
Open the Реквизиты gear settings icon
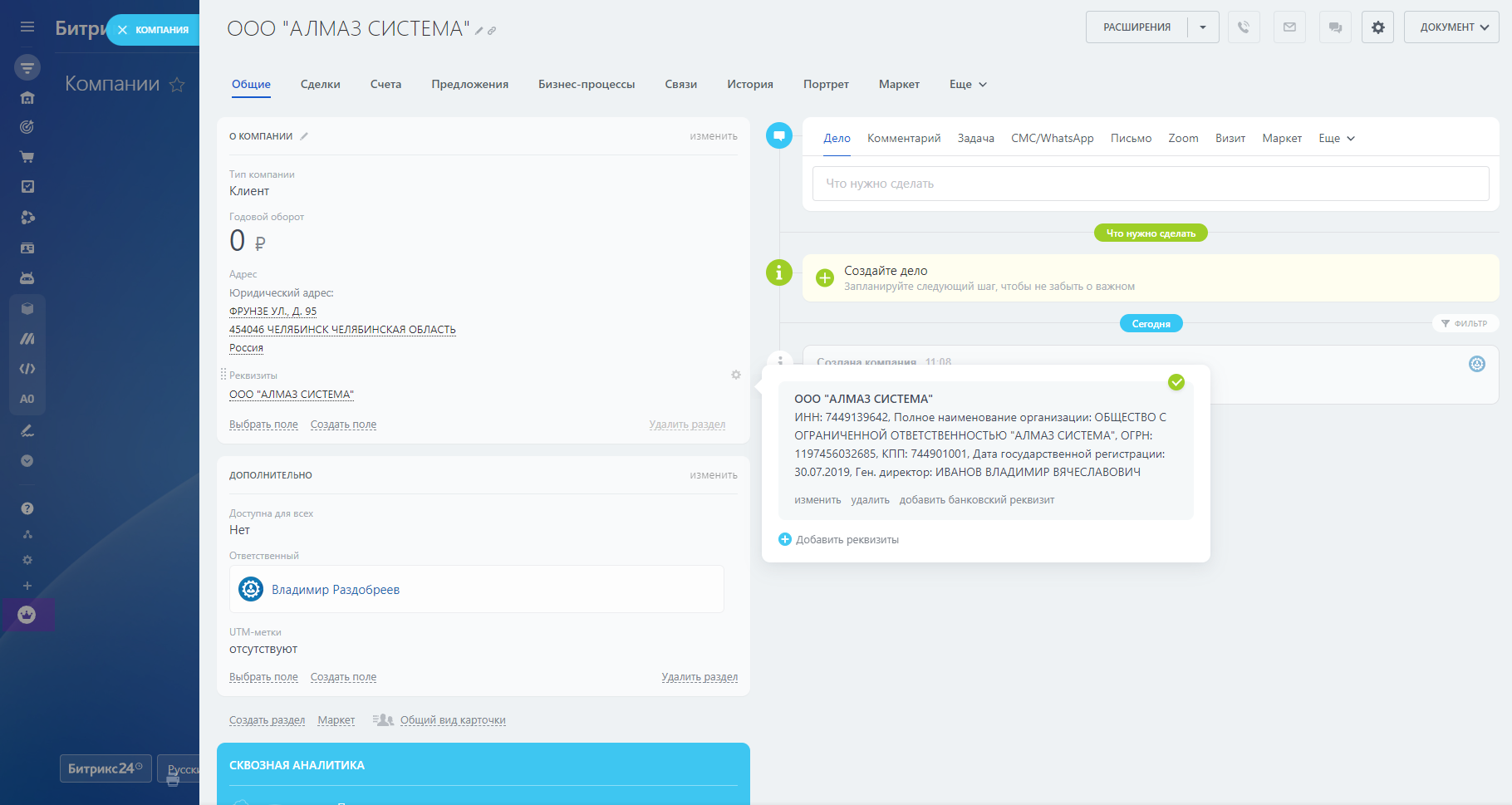tap(736, 375)
